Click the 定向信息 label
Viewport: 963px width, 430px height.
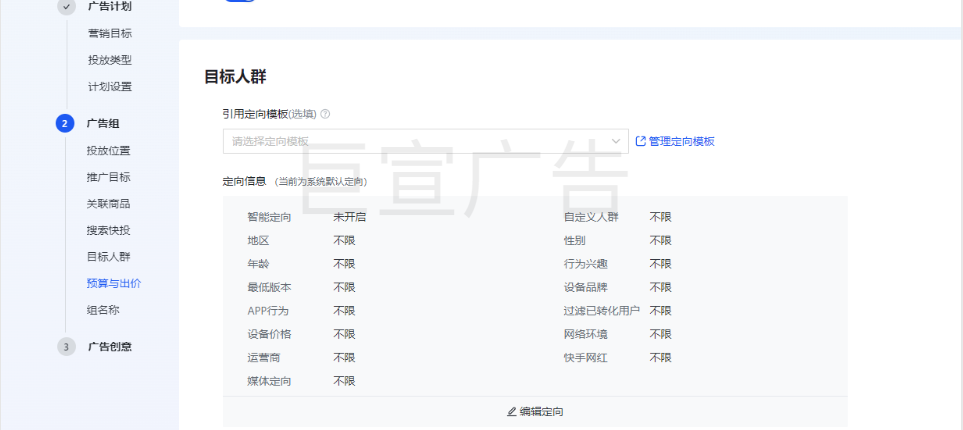(244, 181)
